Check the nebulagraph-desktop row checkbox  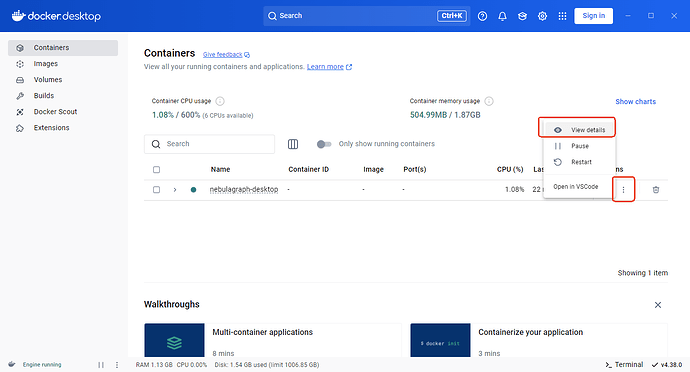click(156, 190)
